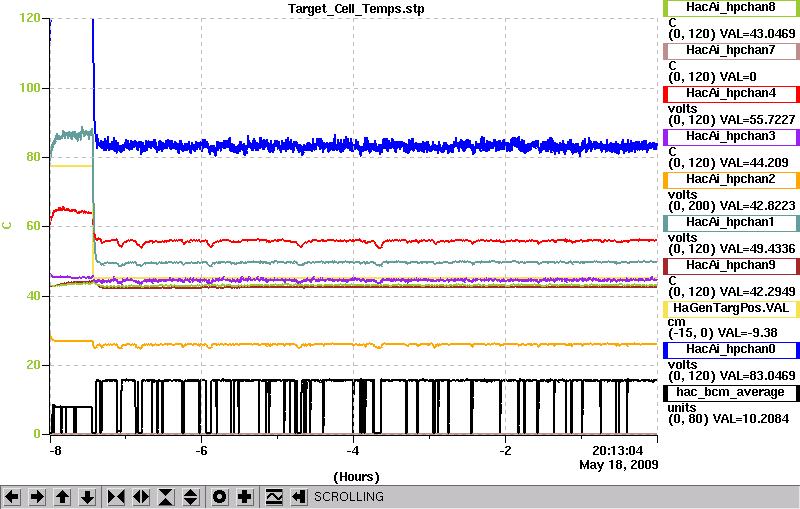Click the 120 label on the y-axis
Screen dimensions: 800x509
click(x=30, y=18)
